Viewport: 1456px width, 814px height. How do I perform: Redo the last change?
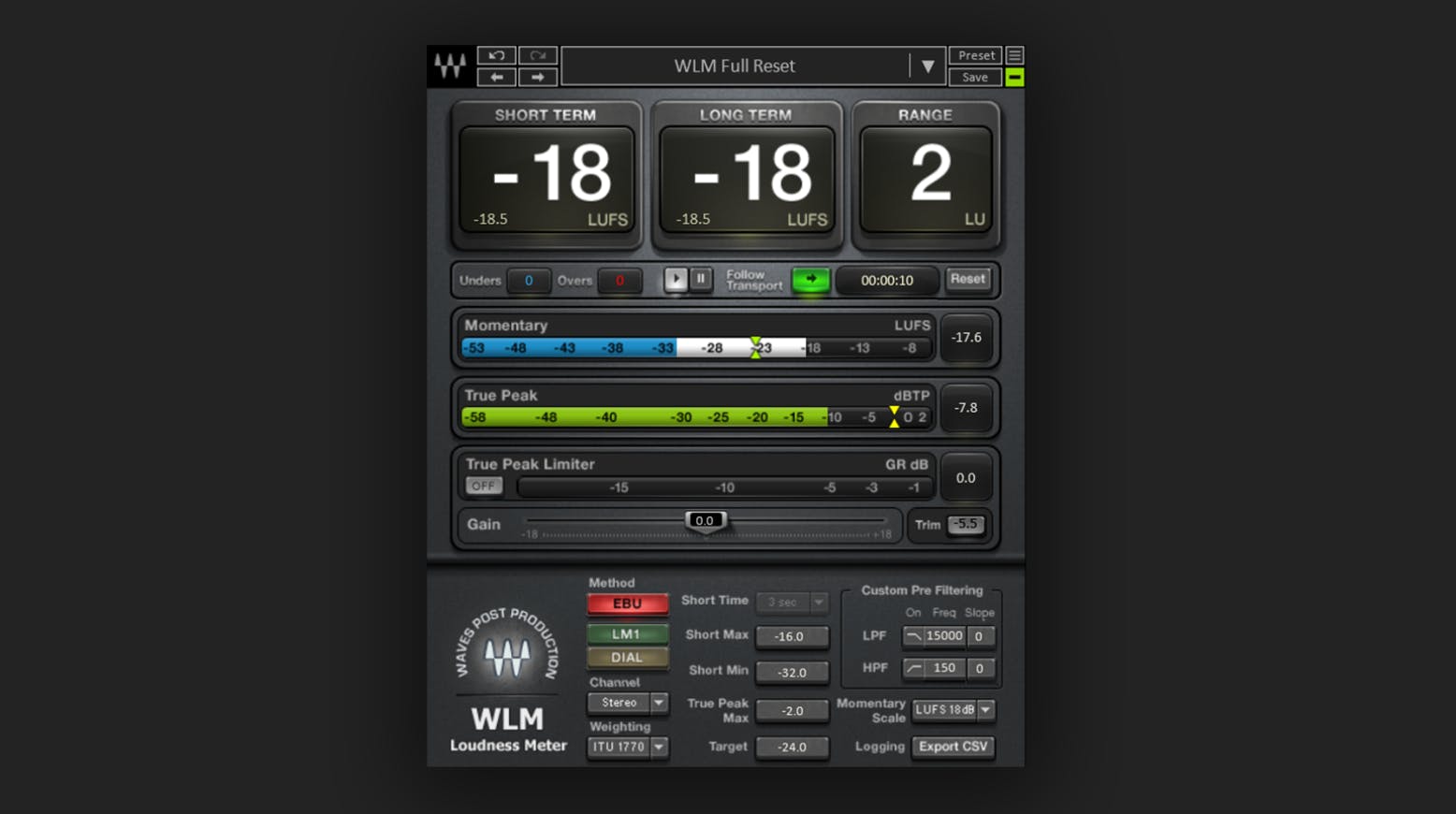[538, 56]
